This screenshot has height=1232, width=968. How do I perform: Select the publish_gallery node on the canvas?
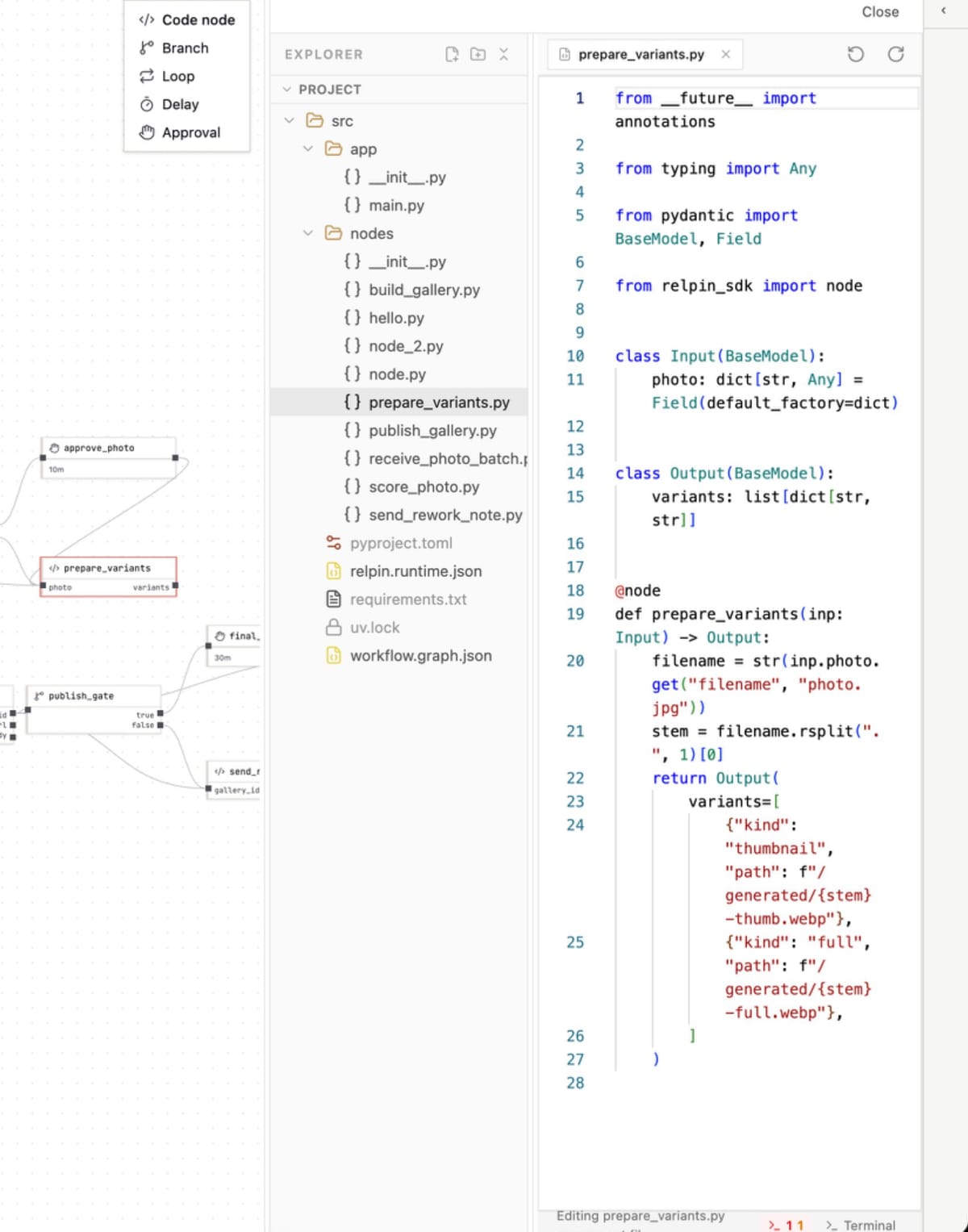click(x=94, y=710)
